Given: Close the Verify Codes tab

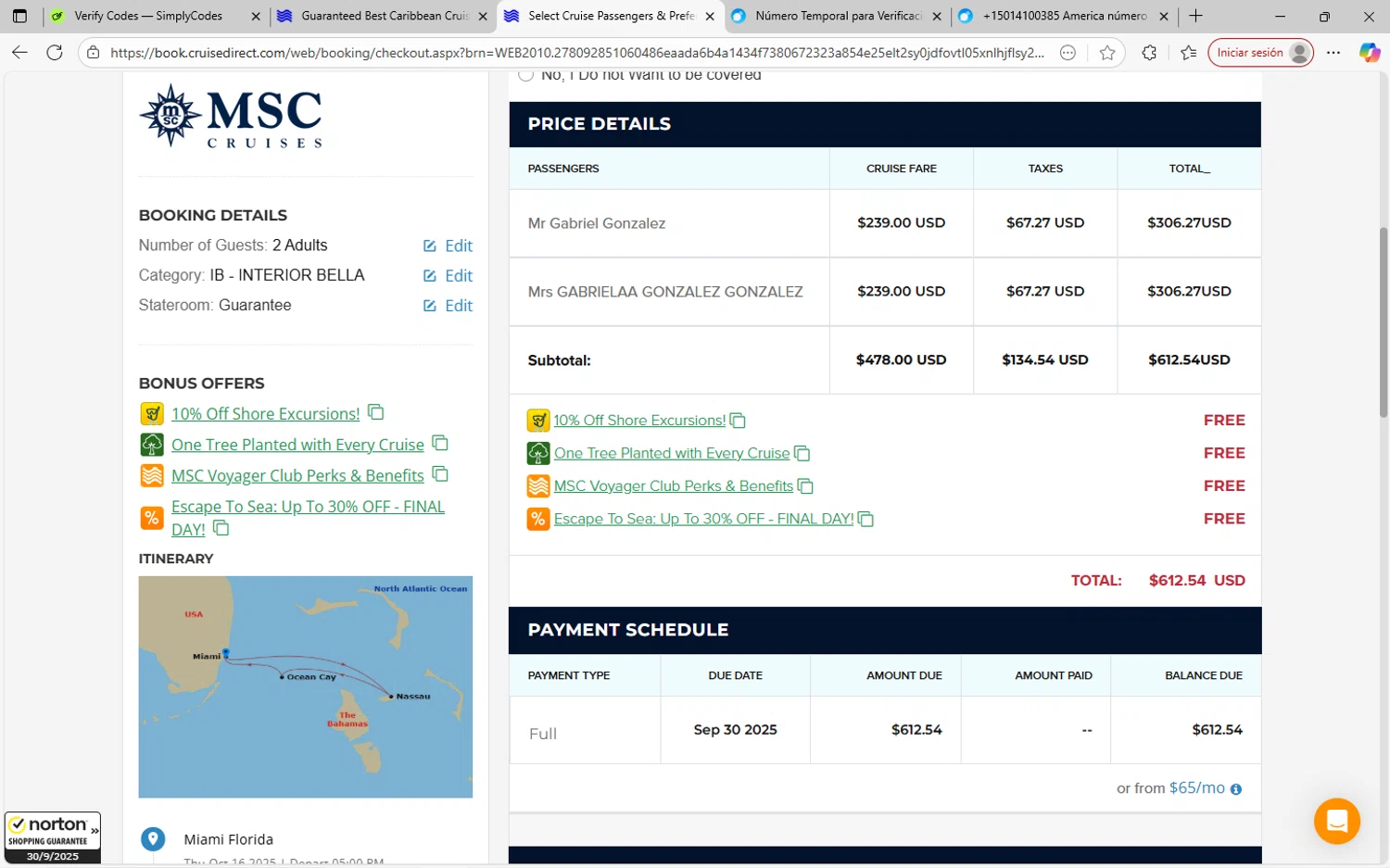Looking at the screenshot, I should 256,16.
